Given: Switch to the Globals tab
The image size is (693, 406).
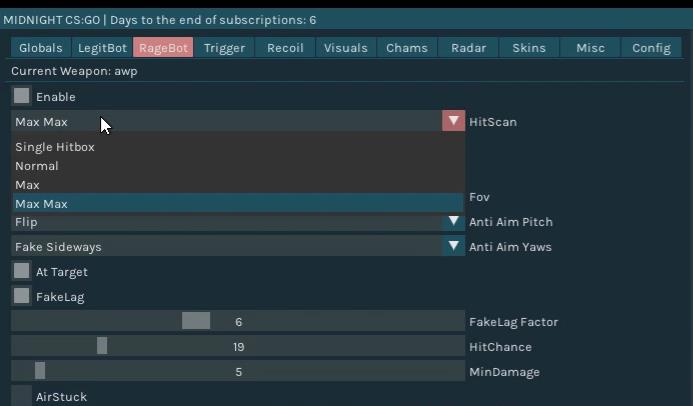Looking at the screenshot, I should (x=40, y=48).
